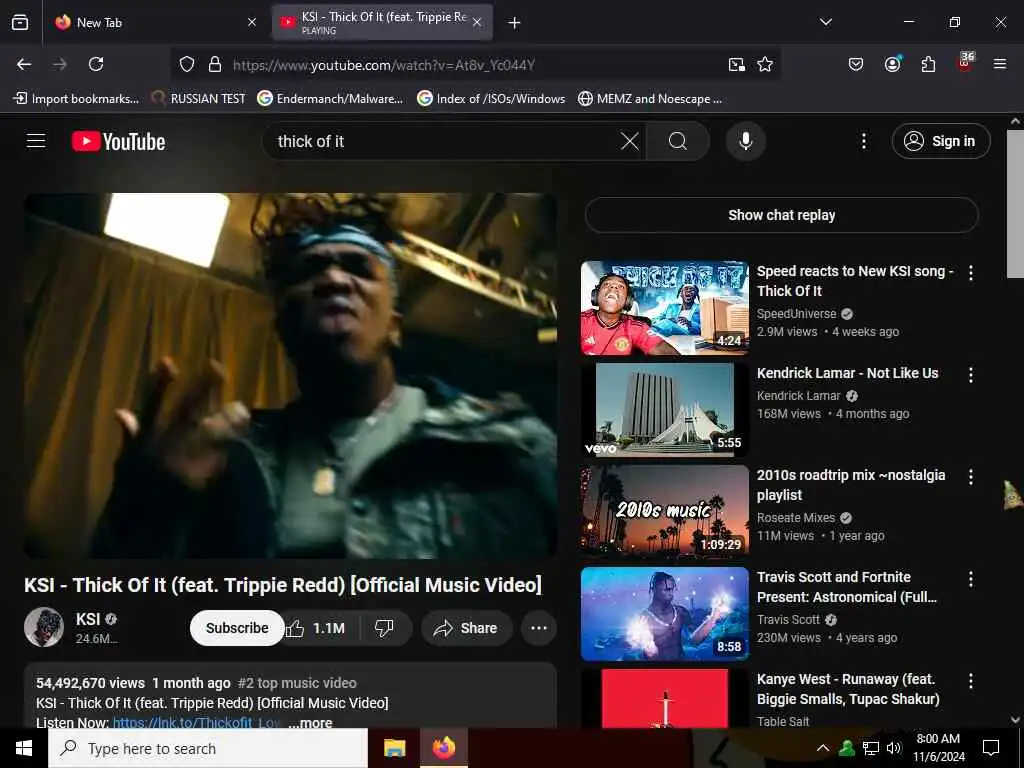Click the Windows taskbar search box
Screen dimensions: 1024x768
pyautogui.click(x=208, y=748)
